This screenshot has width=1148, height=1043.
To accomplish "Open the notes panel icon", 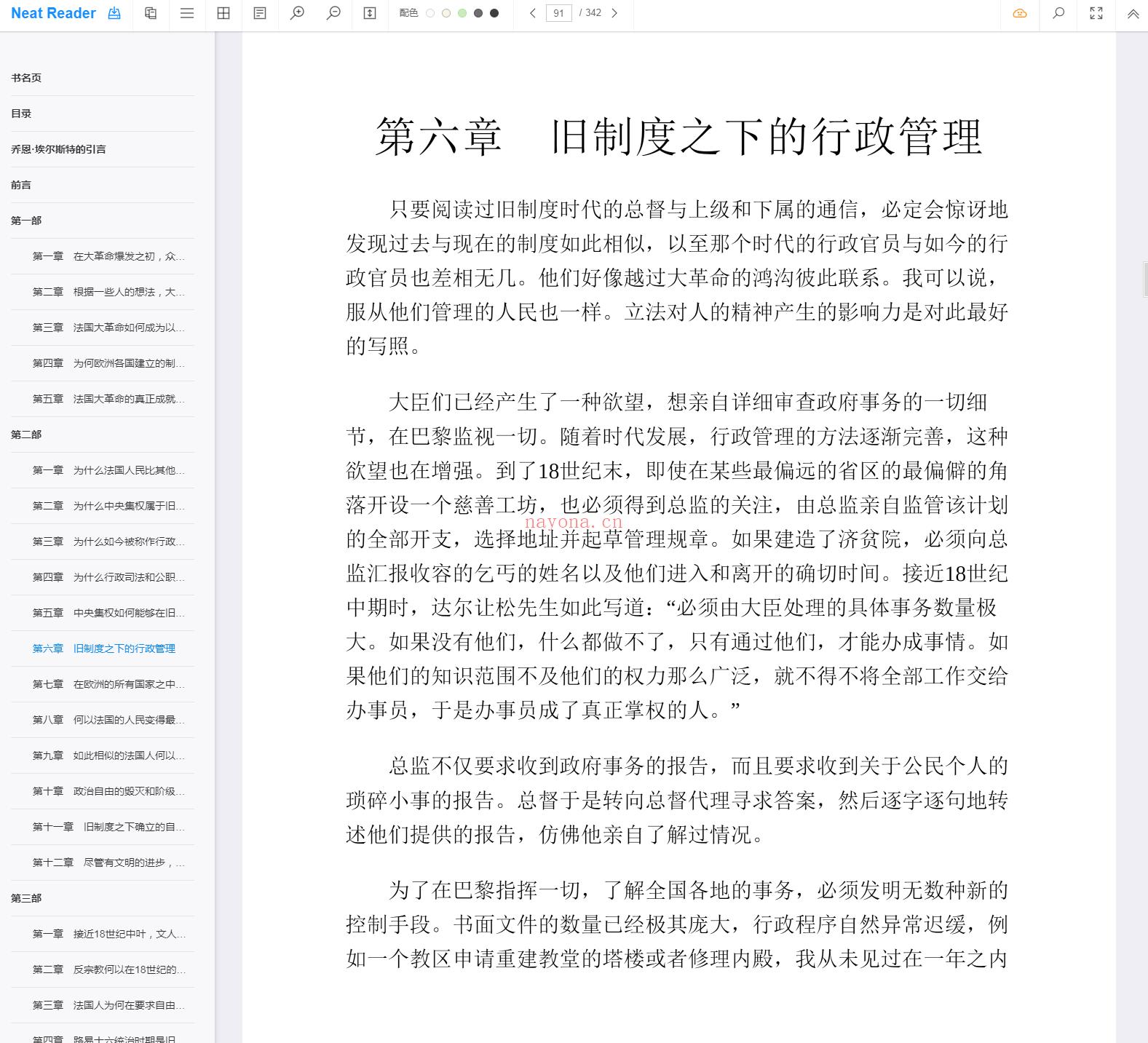I will [260, 13].
